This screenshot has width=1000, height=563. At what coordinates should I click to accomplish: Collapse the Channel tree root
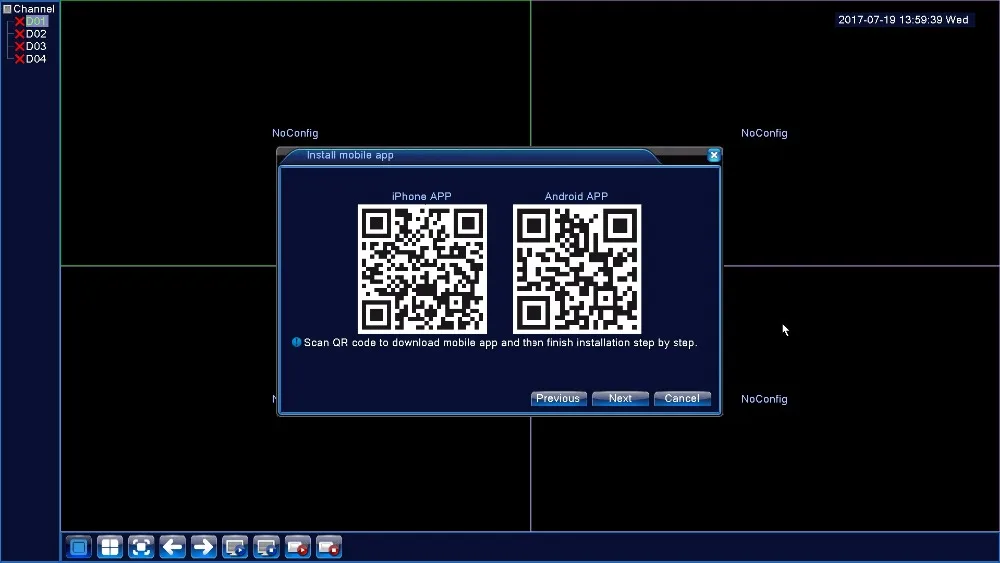tap(7, 9)
